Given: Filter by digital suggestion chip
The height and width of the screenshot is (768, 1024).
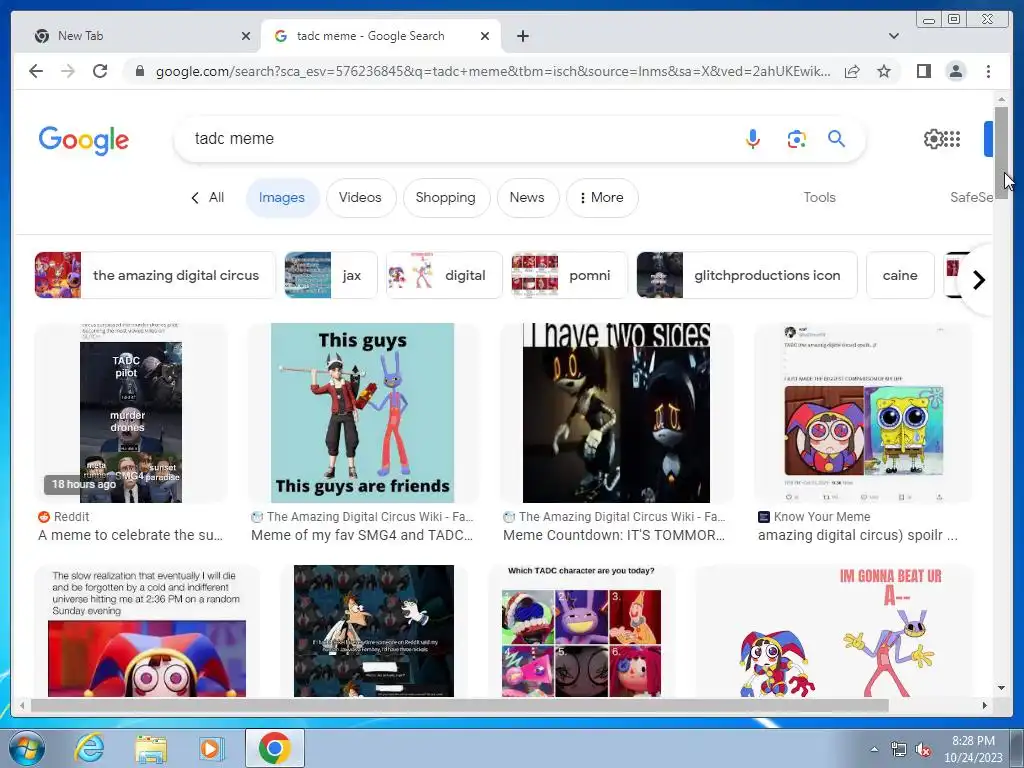Looking at the screenshot, I should (x=444, y=275).
